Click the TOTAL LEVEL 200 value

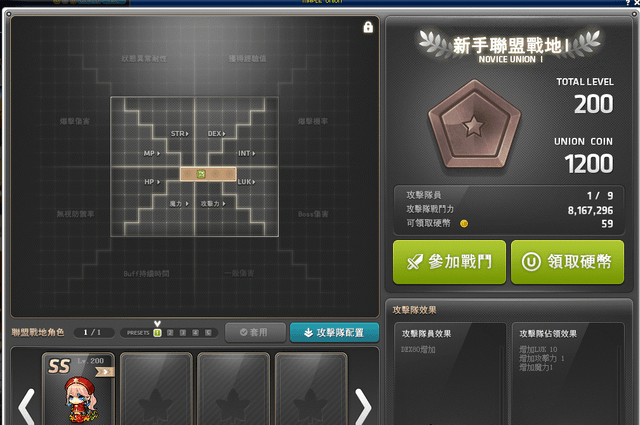593,104
